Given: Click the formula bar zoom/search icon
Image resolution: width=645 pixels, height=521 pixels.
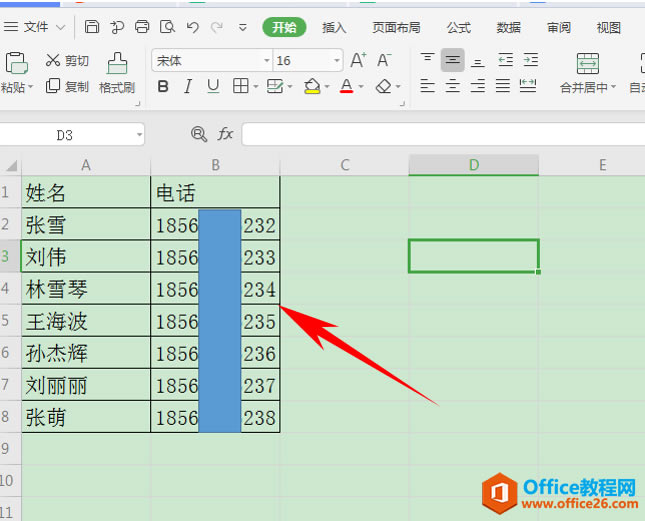Looking at the screenshot, I should [199, 134].
